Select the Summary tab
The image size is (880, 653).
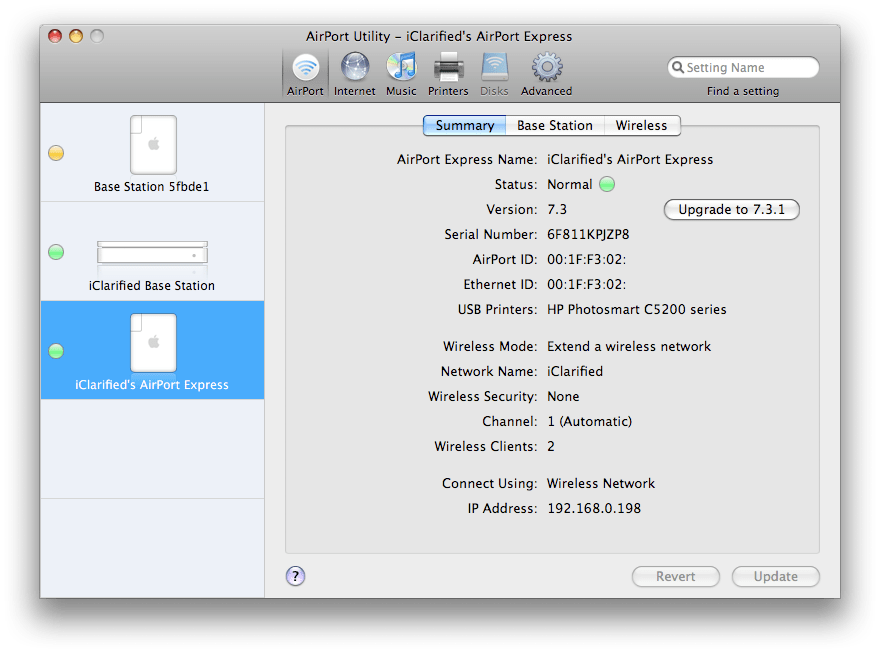coord(464,125)
